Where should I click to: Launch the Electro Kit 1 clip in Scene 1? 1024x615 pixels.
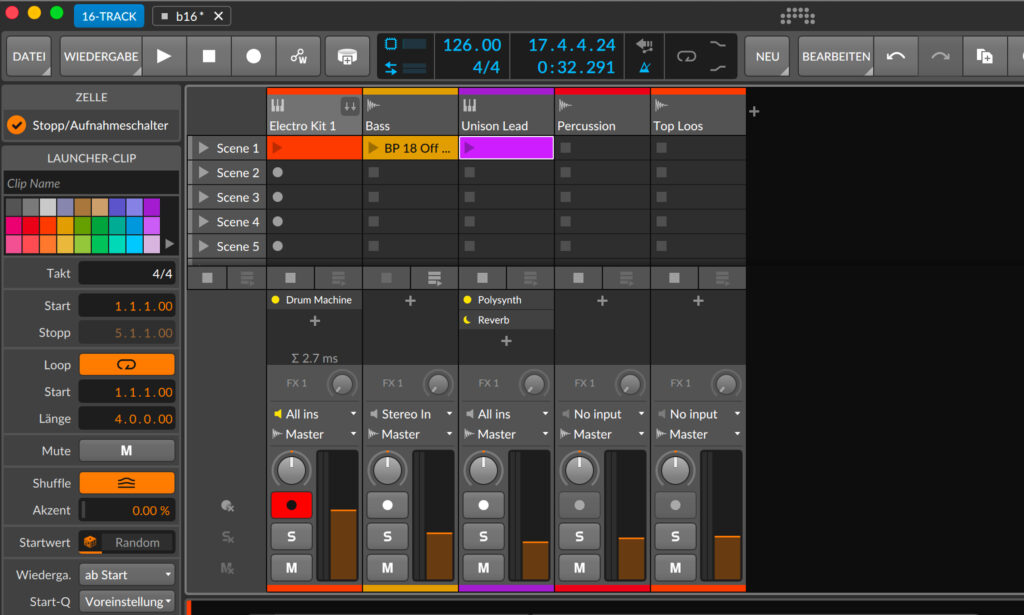point(278,148)
